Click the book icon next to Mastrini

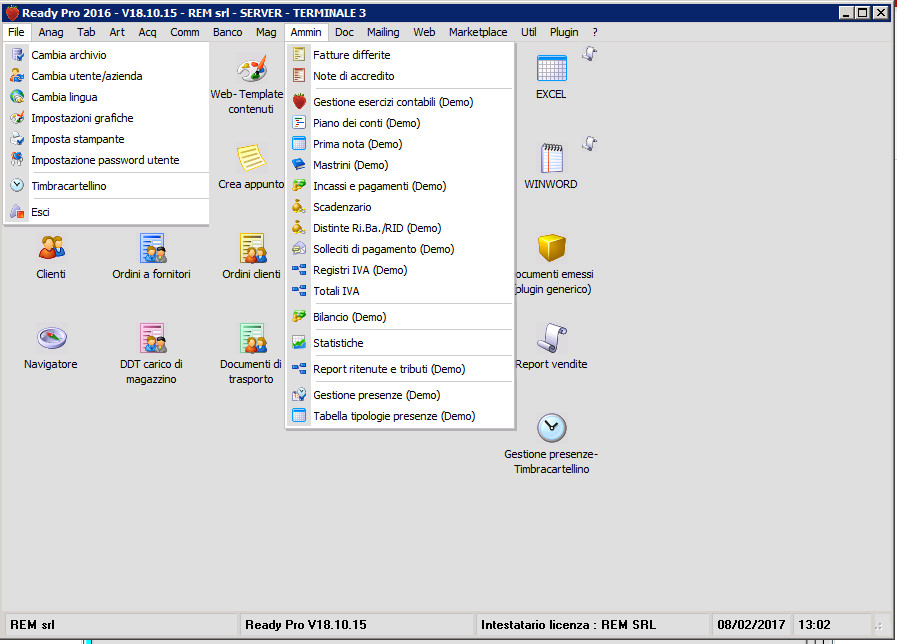[299, 165]
